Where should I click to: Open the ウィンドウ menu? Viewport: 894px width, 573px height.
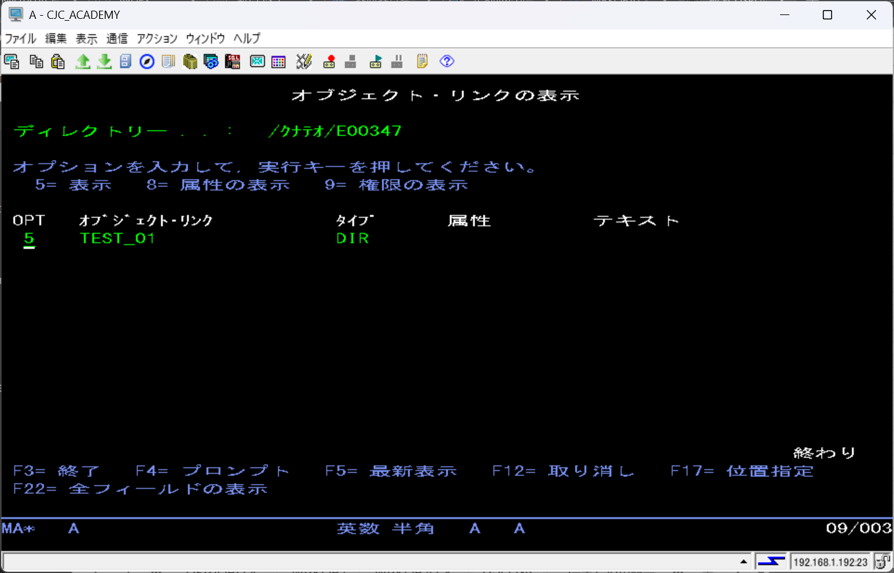click(x=205, y=39)
